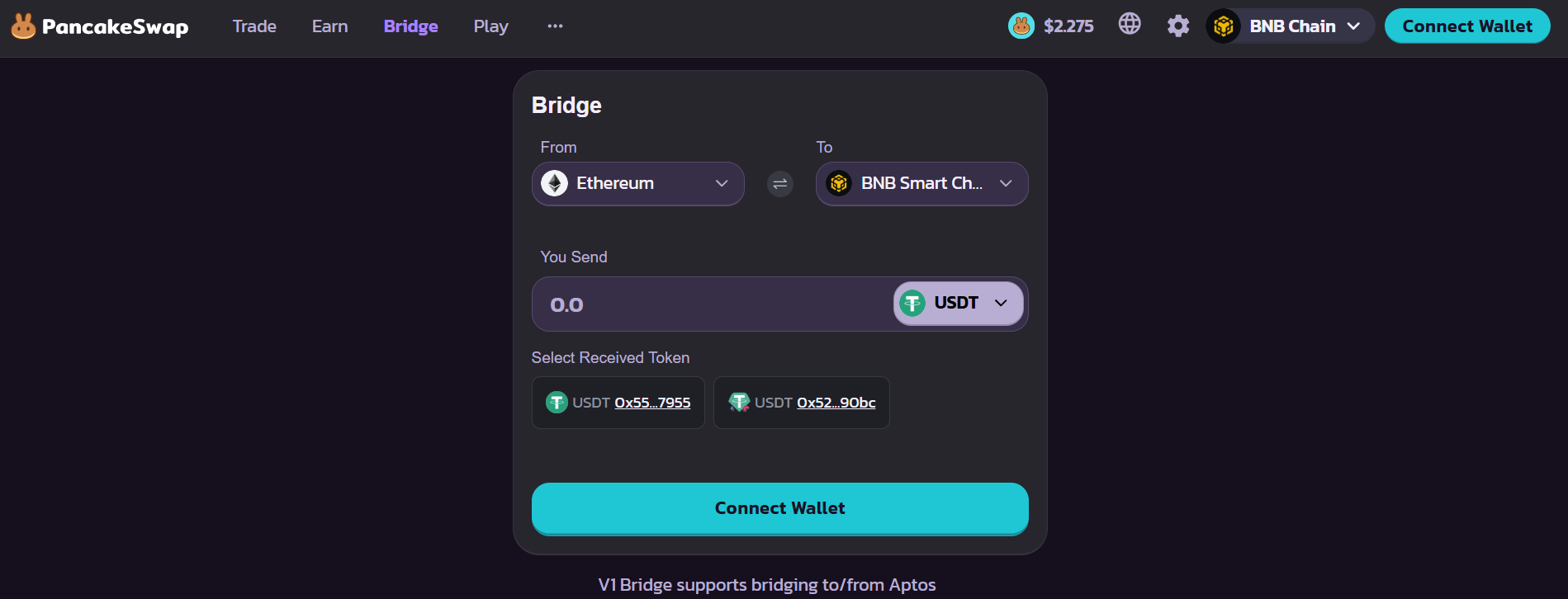
Task: Expand the BNB Chain network dropdown
Action: click(1291, 26)
